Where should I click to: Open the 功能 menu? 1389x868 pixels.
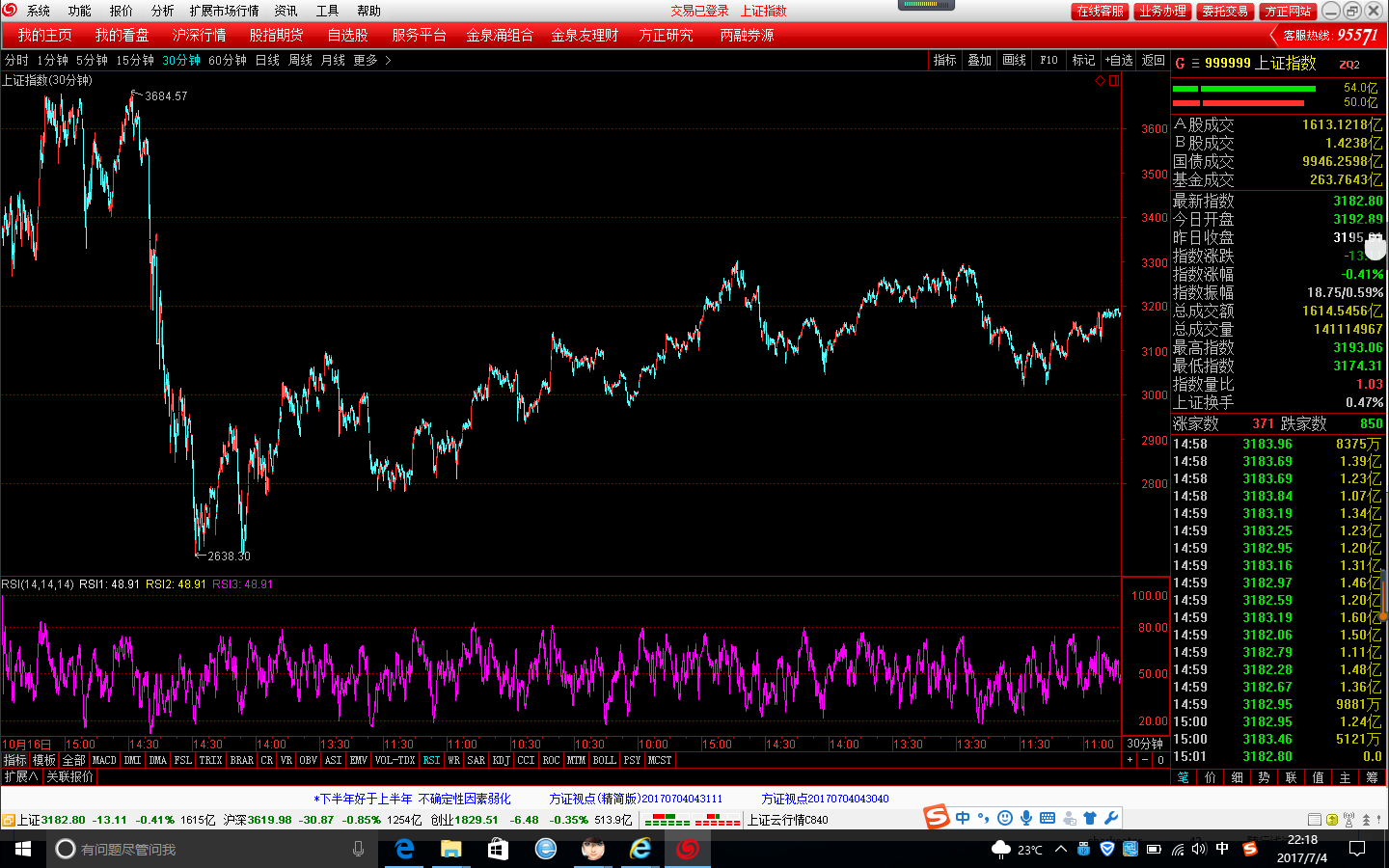point(80,11)
